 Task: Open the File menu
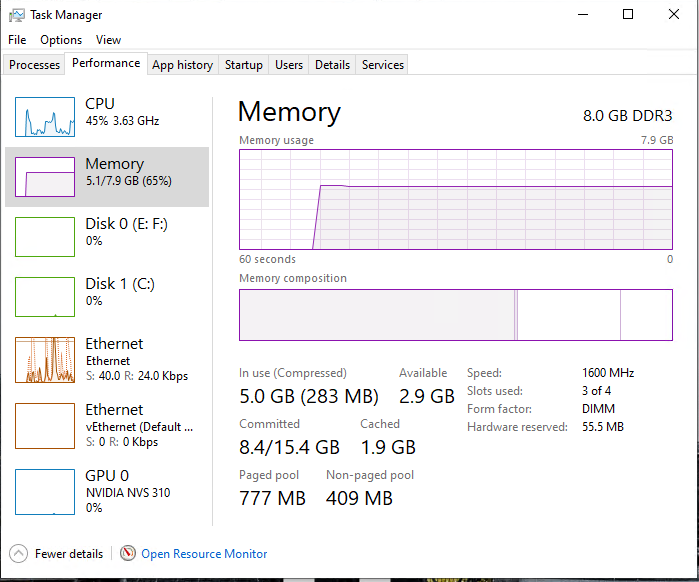17,40
